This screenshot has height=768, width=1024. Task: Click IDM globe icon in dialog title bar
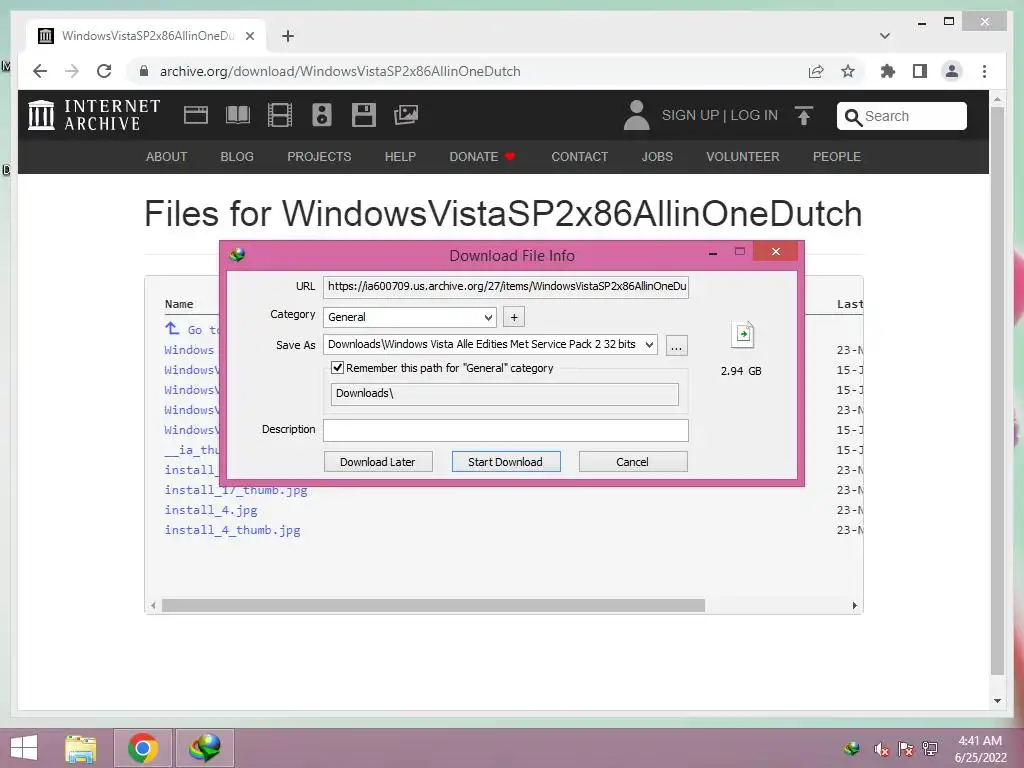pyautogui.click(x=237, y=255)
